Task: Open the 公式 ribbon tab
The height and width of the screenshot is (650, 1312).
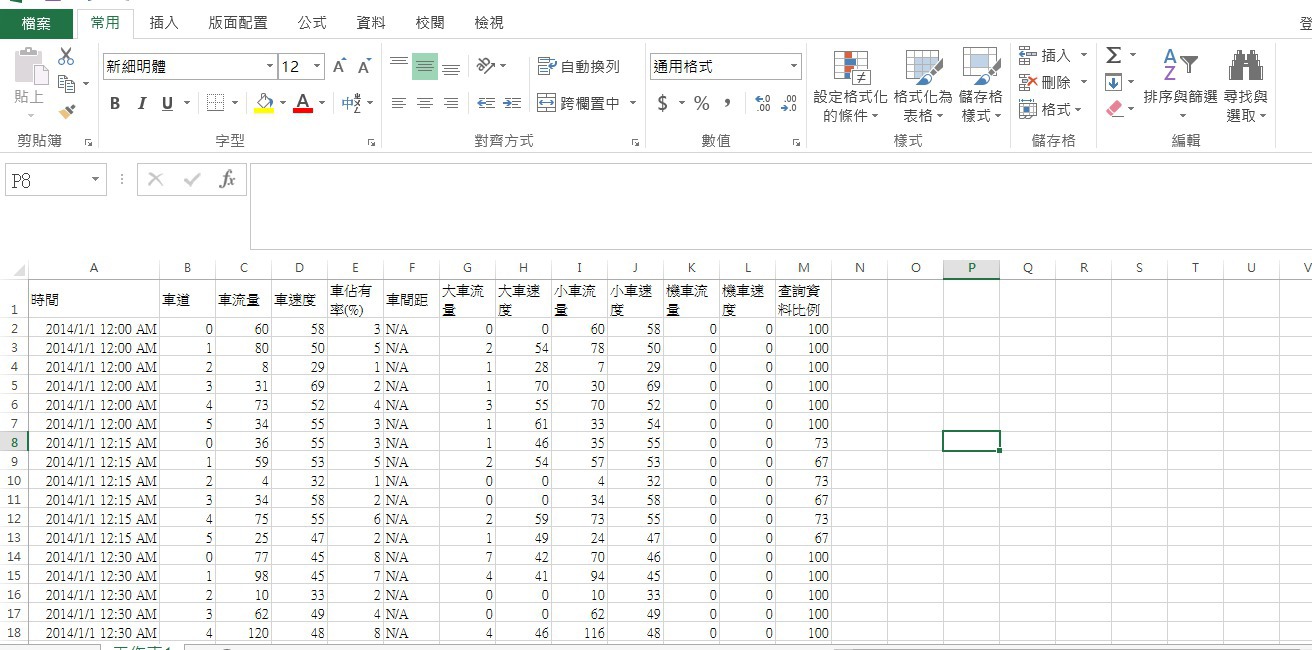Action: click(x=312, y=23)
